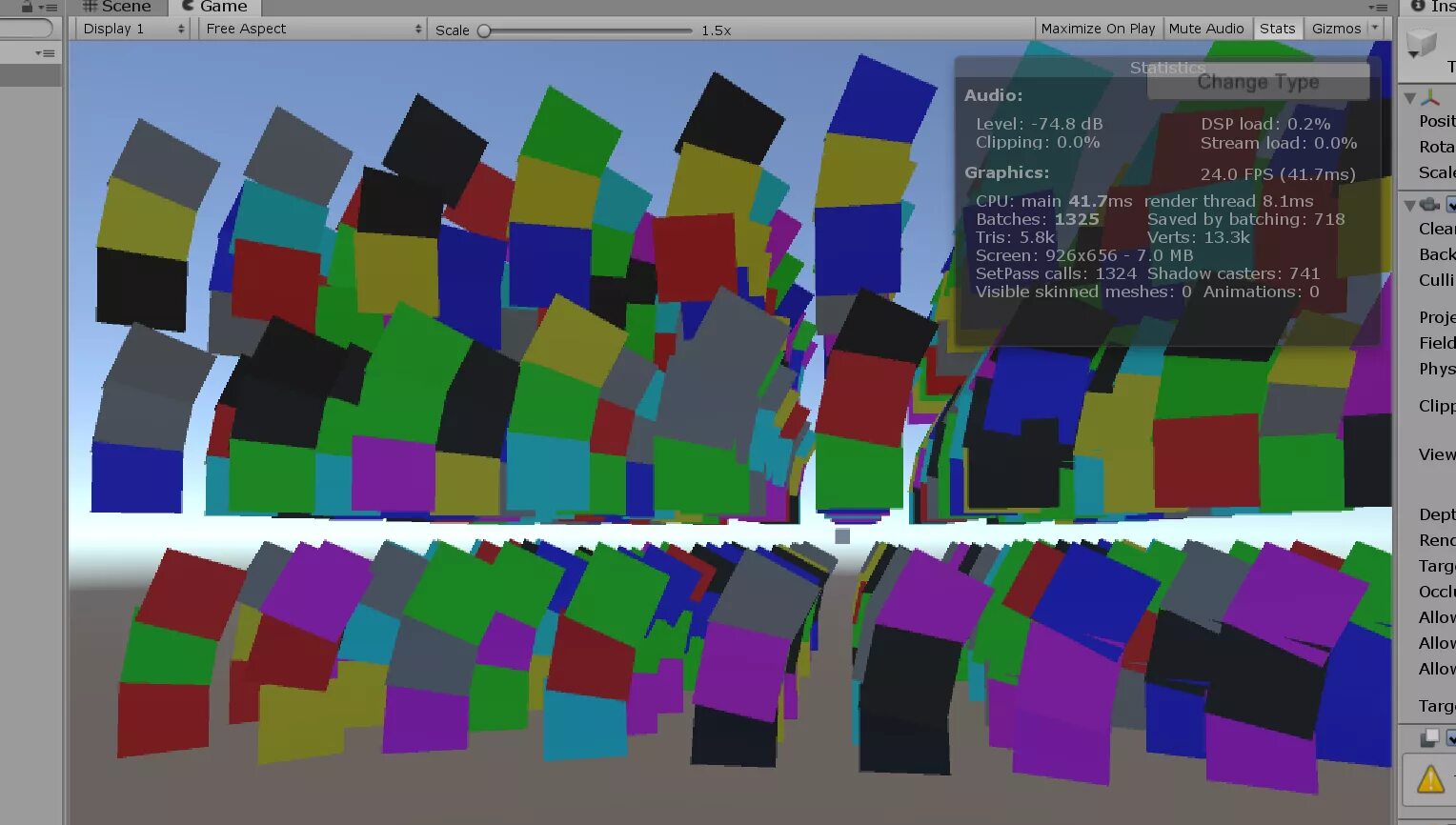Open the left panel's top options menu
This screenshot has width=1456, height=825.
point(48,7)
